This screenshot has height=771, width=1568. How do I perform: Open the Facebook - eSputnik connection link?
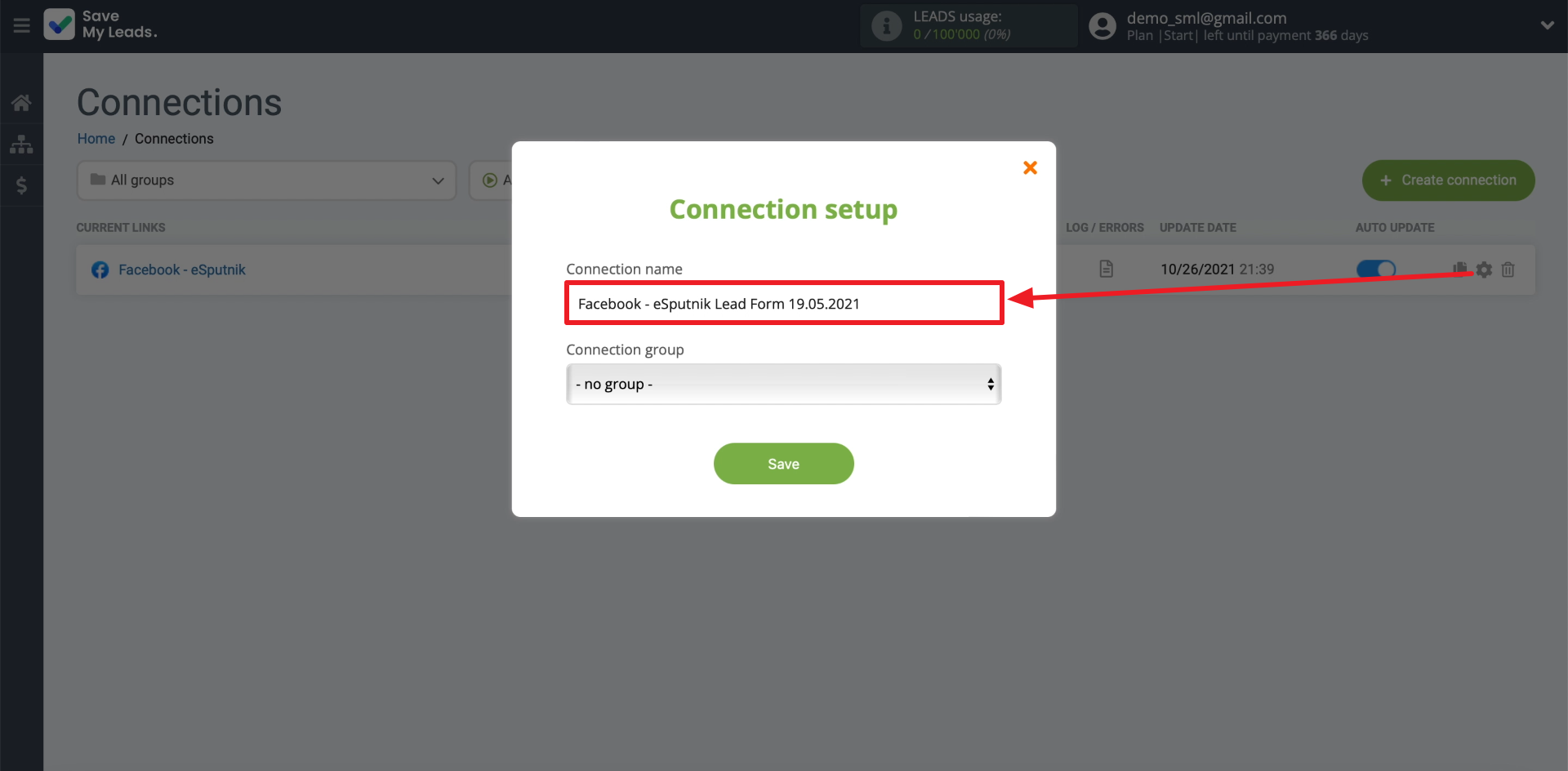(x=181, y=270)
